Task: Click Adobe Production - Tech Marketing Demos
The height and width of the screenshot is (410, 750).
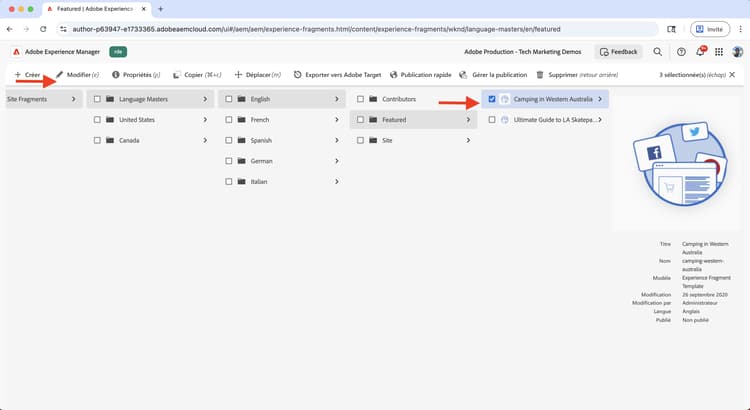Action: click(x=523, y=52)
